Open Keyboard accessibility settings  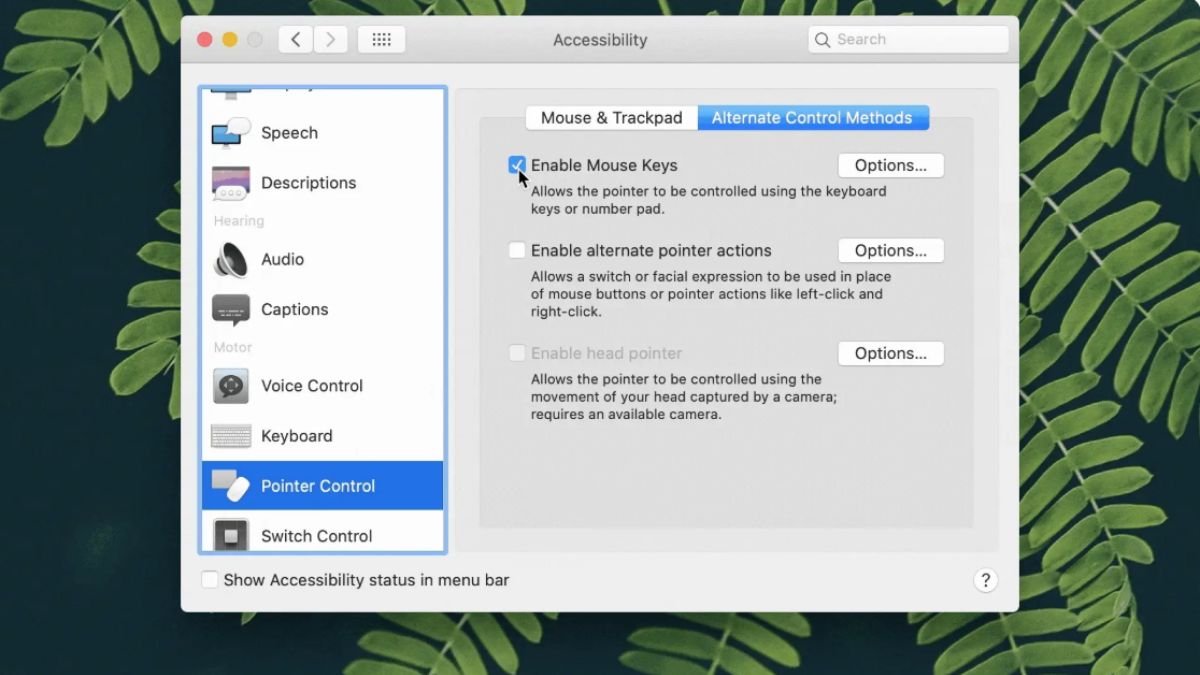(x=296, y=435)
